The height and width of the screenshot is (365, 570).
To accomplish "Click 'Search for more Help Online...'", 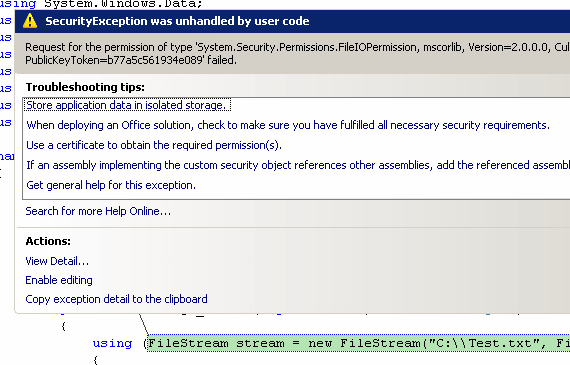I will click(x=98, y=211).
